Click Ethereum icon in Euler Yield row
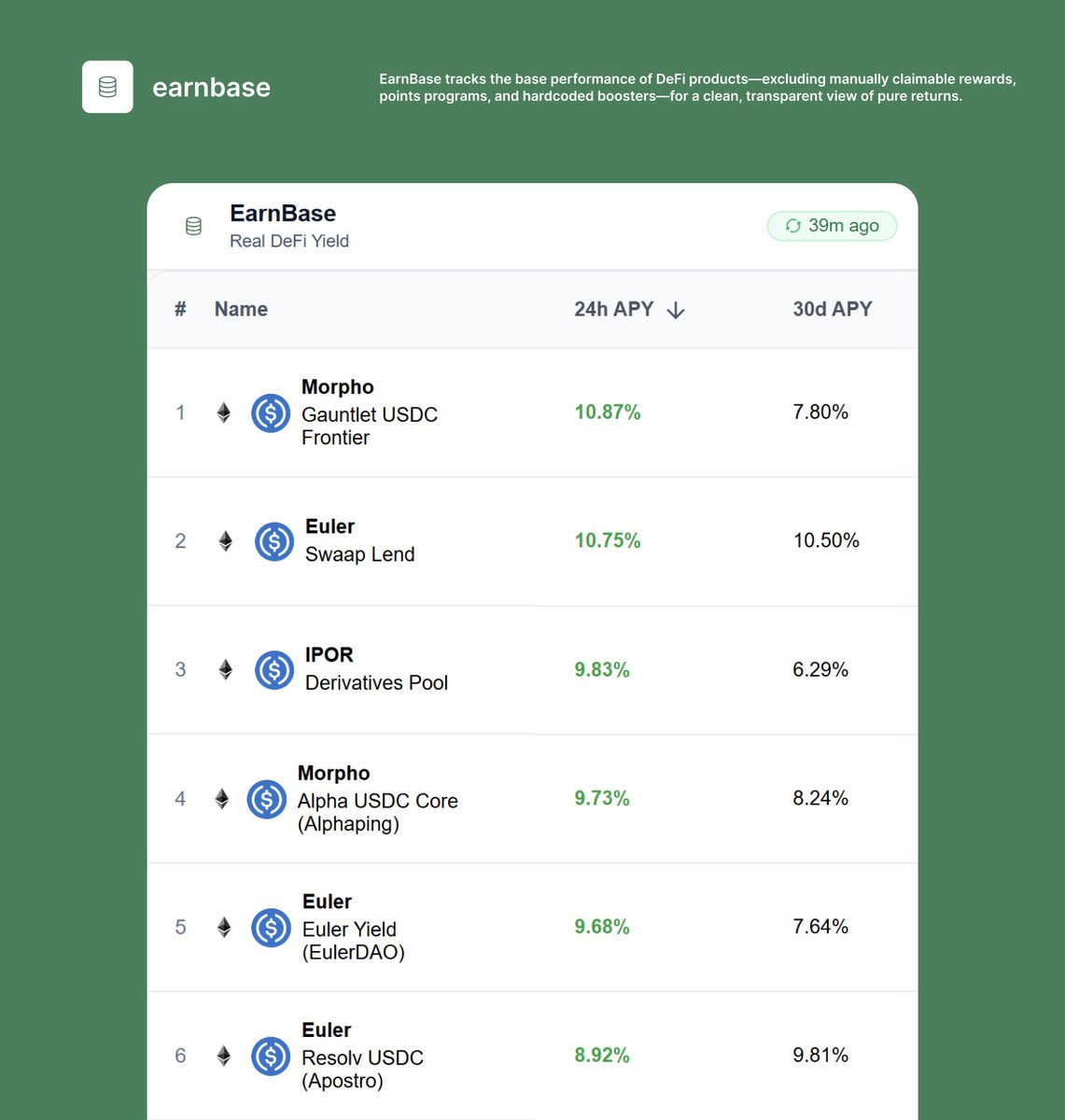1065x1120 pixels. click(x=223, y=927)
